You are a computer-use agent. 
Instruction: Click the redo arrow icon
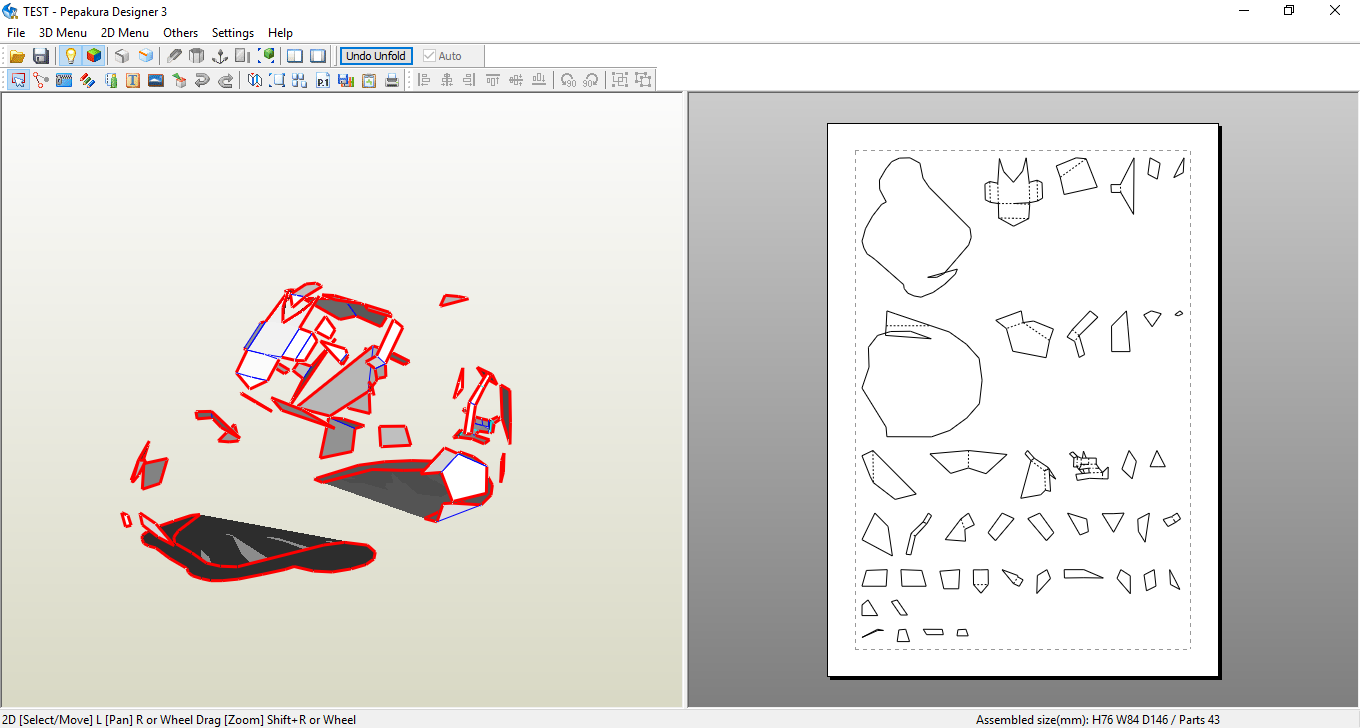click(225, 80)
